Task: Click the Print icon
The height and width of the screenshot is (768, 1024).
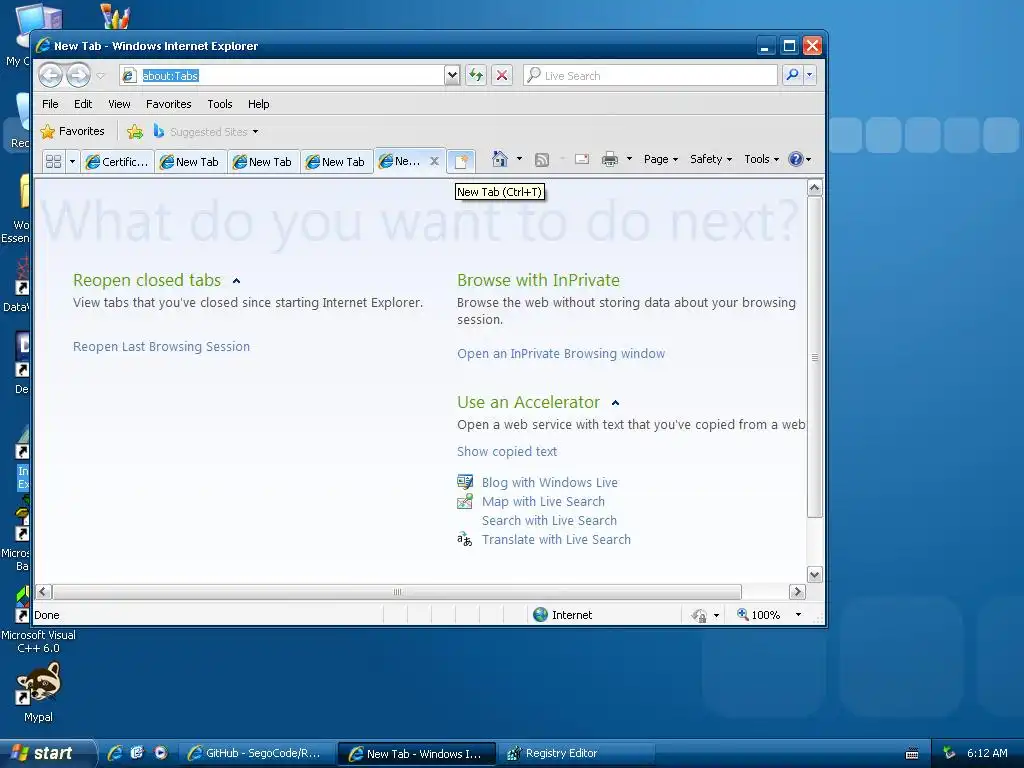Action: pyautogui.click(x=610, y=159)
